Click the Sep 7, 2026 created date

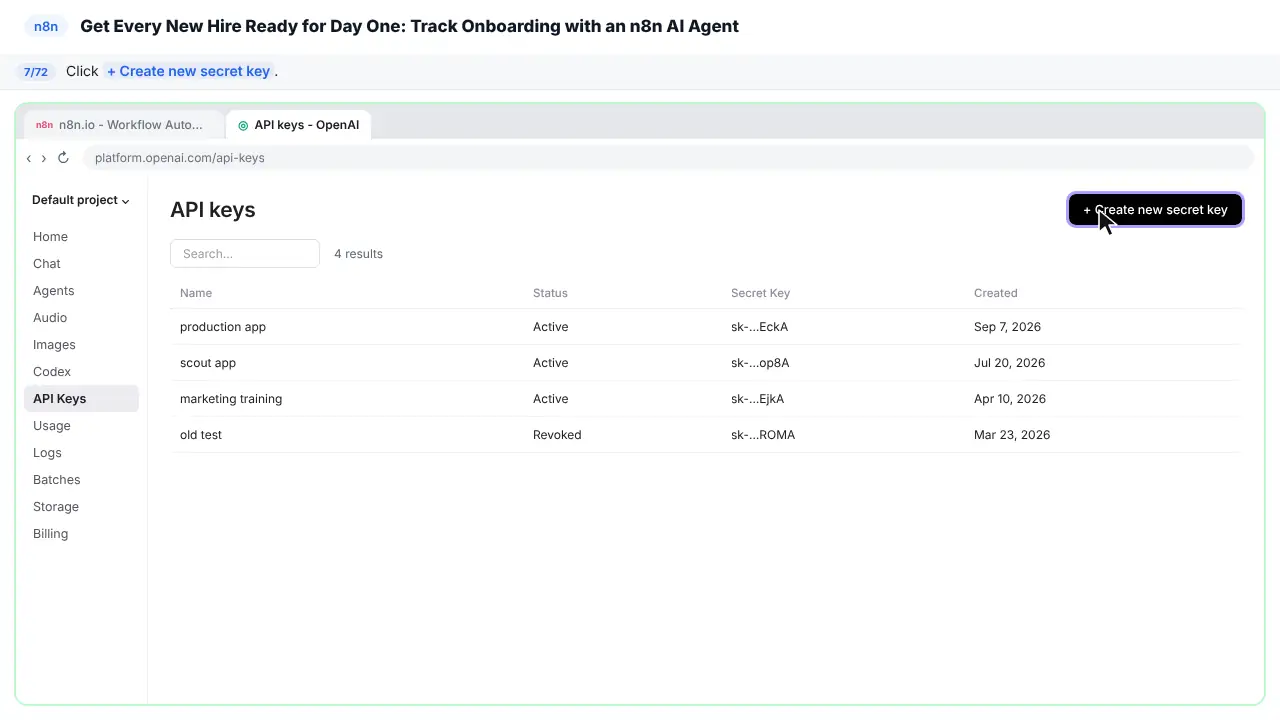pyautogui.click(x=1008, y=327)
